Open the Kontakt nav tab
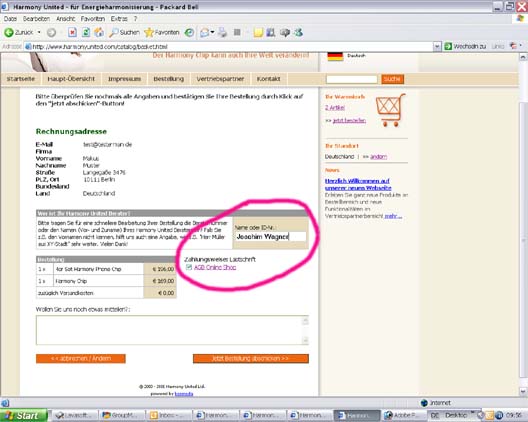This screenshot has width=528, height=422. click(268, 79)
